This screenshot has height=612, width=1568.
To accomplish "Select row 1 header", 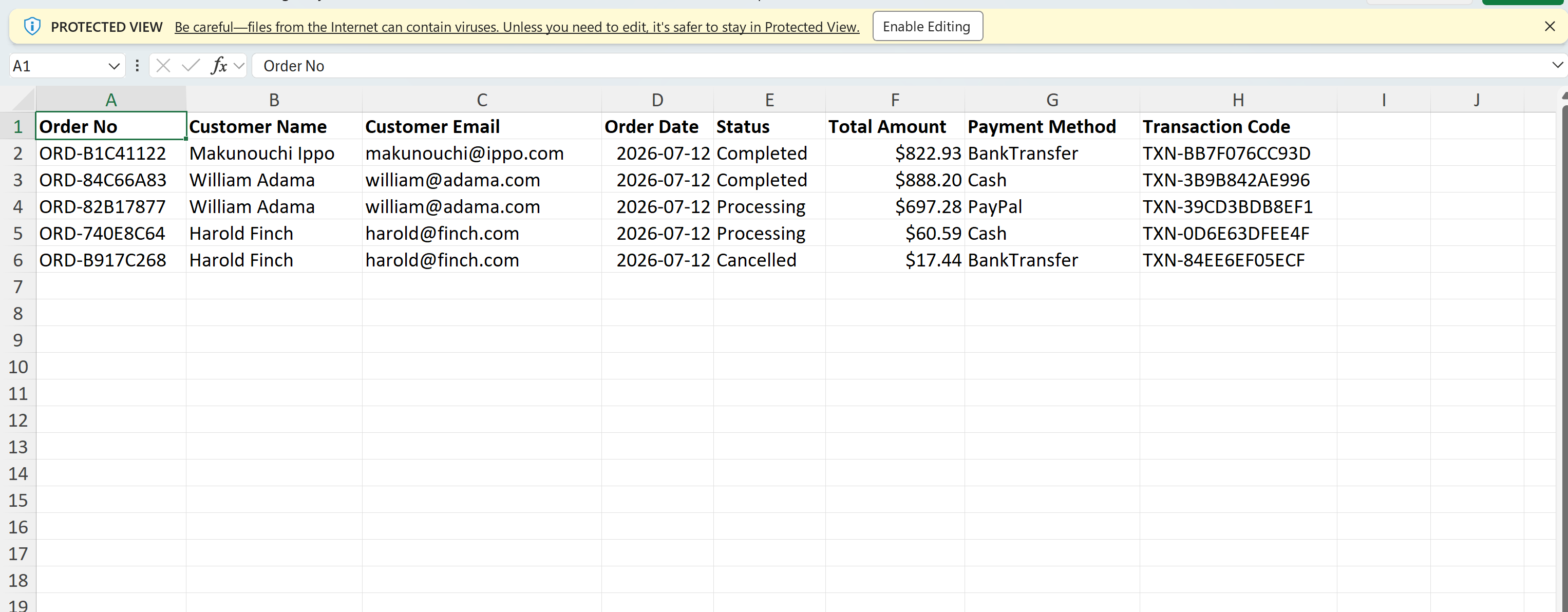I will point(17,126).
